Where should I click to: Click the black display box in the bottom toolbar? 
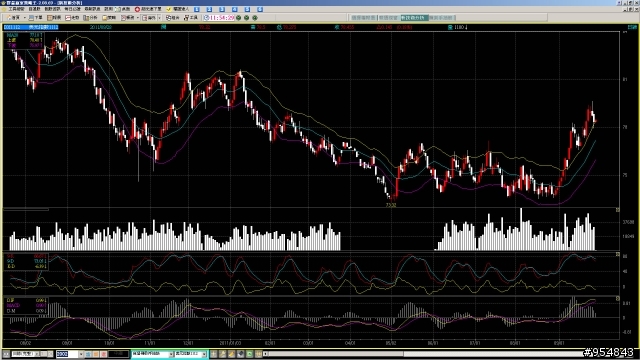pyautogui.click(x=118, y=354)
